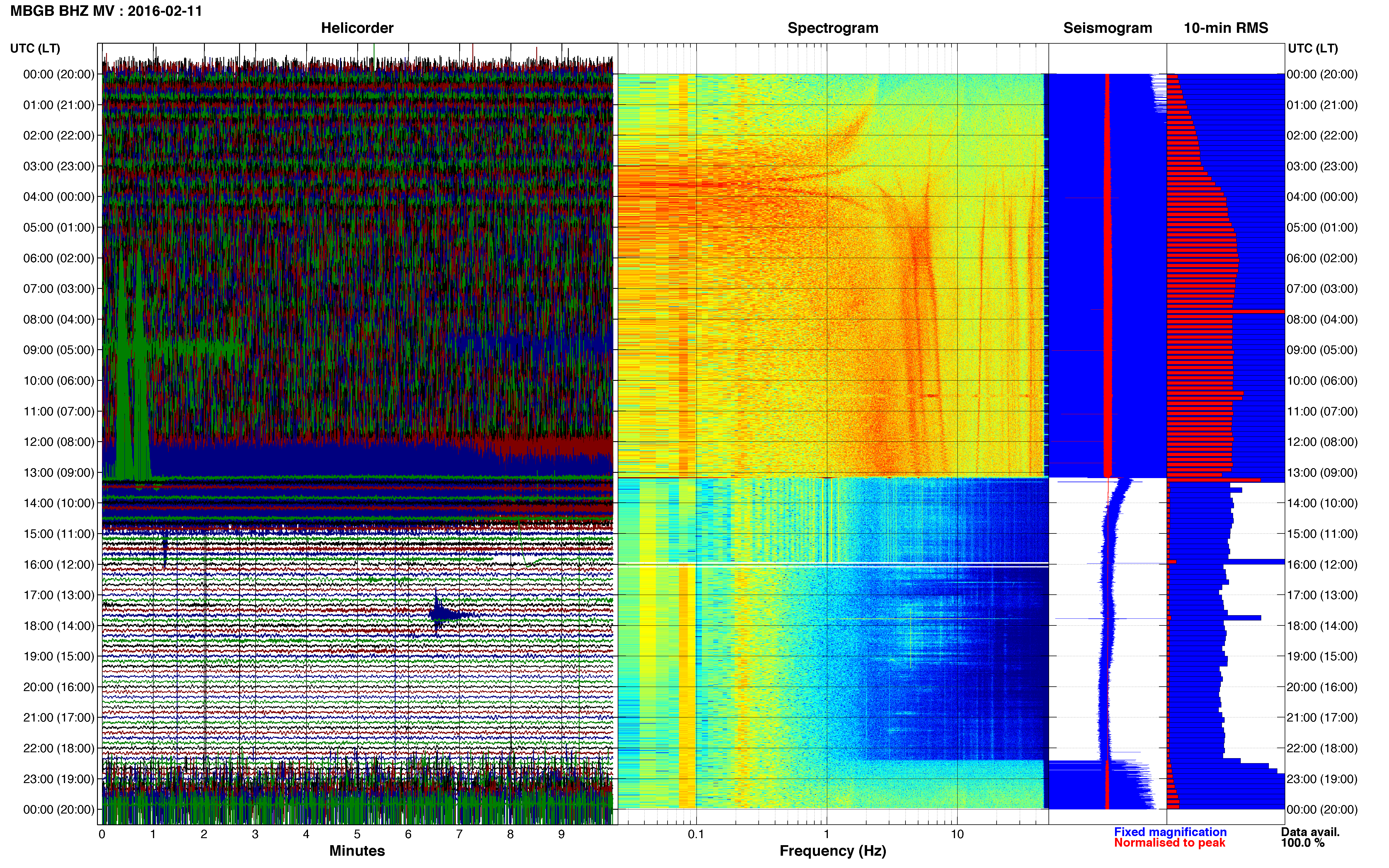The width and height of the screenshot is (1389, 868).
Task: Click left-axis time label 01:00 (21:00)
Action: 59,105
